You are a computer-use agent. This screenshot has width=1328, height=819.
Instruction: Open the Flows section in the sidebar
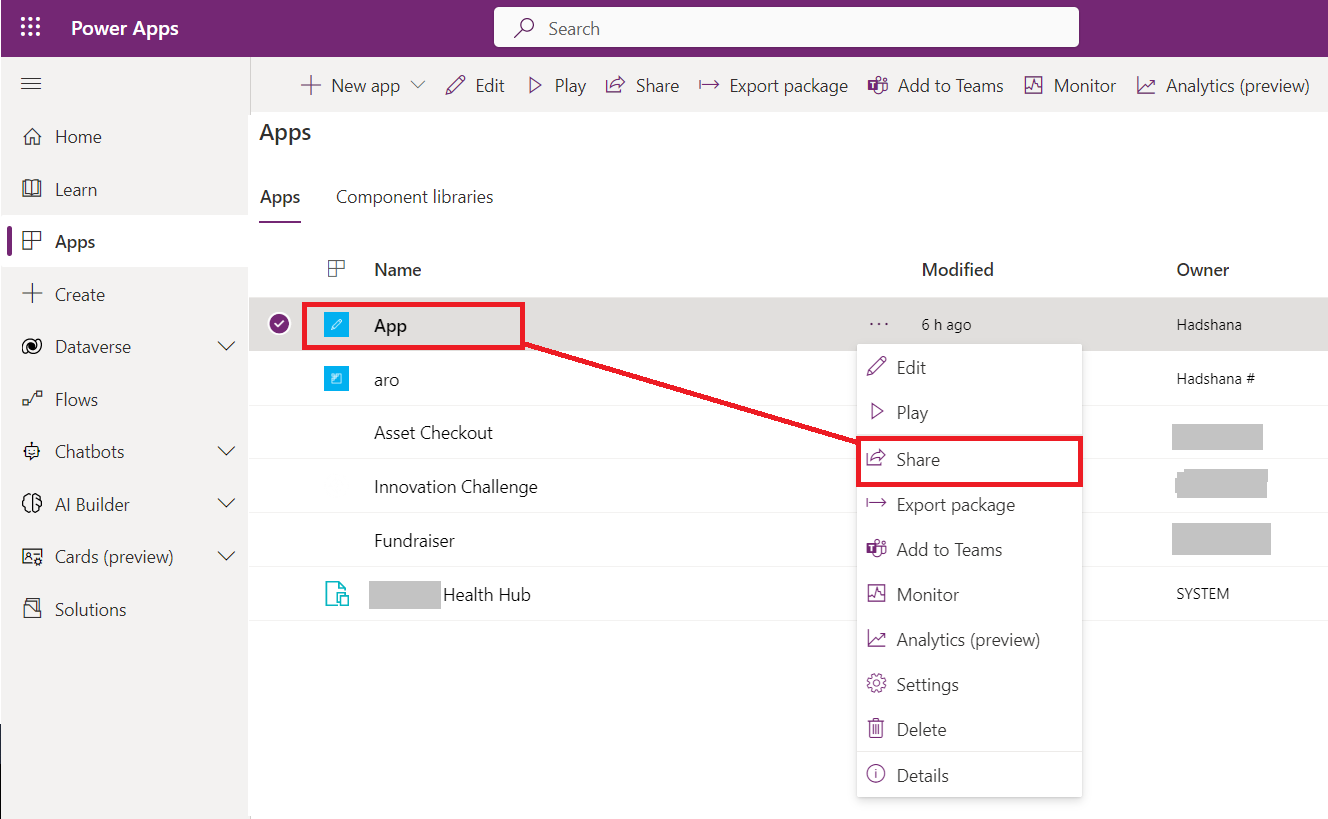[x=76, y=399]
